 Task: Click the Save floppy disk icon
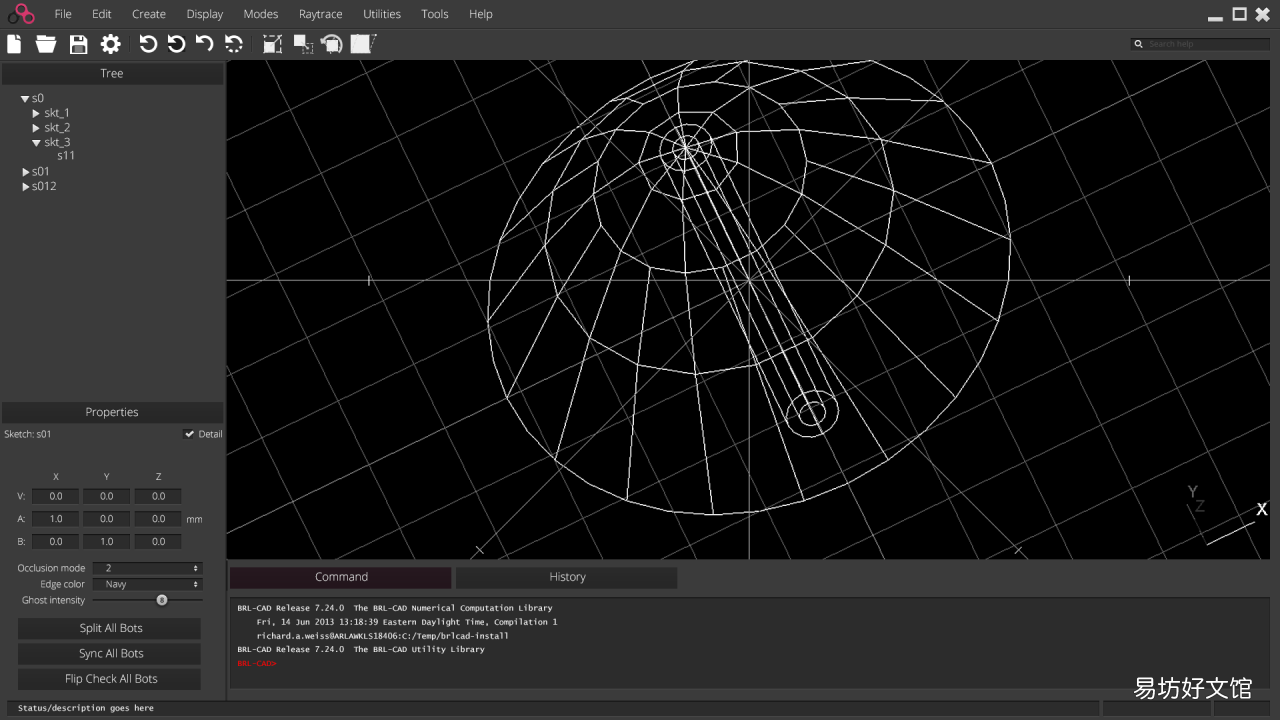tap(78, 44)
